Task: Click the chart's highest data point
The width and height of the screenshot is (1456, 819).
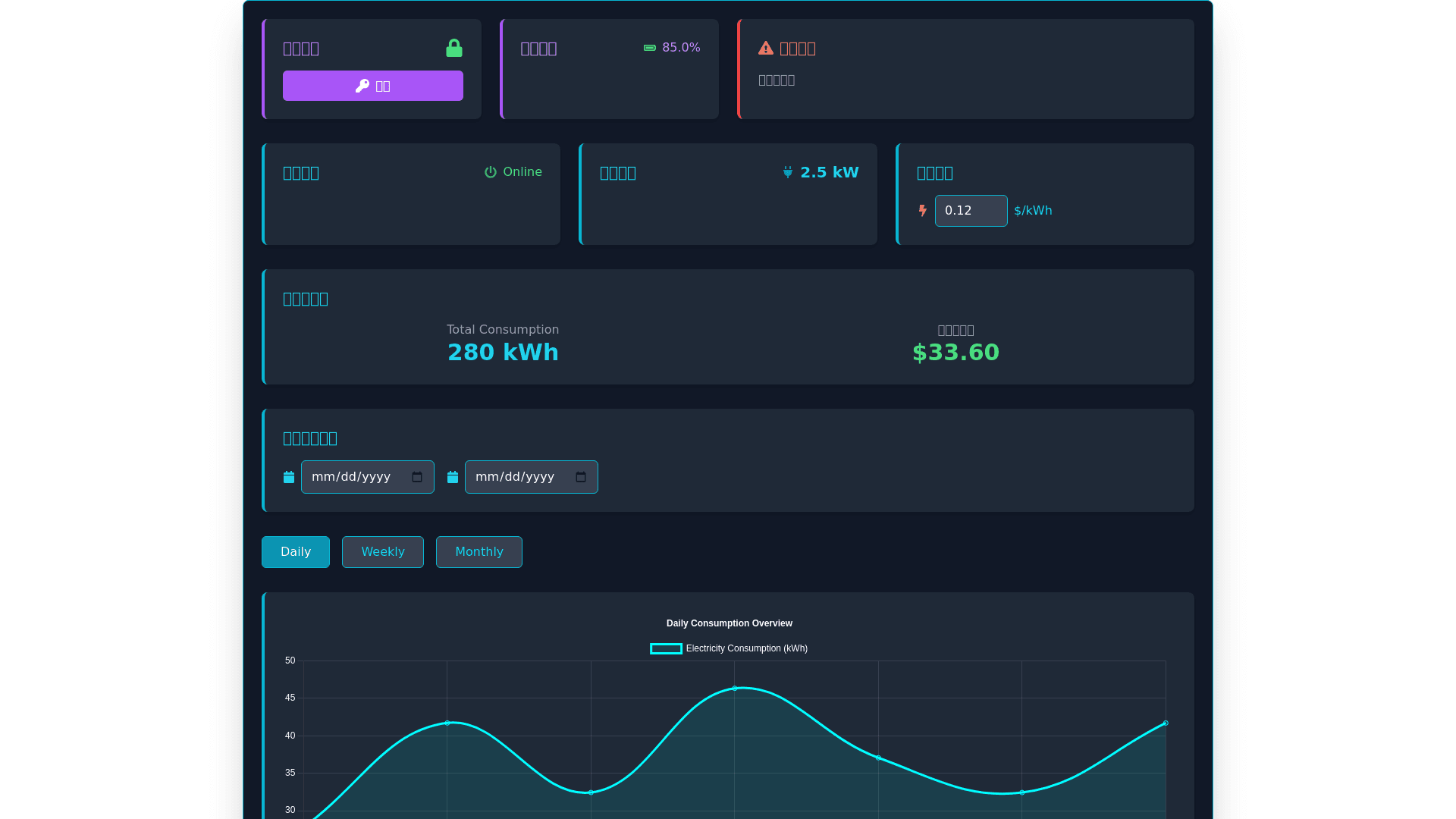Action: pyautogui.click(x=734, y=689)
